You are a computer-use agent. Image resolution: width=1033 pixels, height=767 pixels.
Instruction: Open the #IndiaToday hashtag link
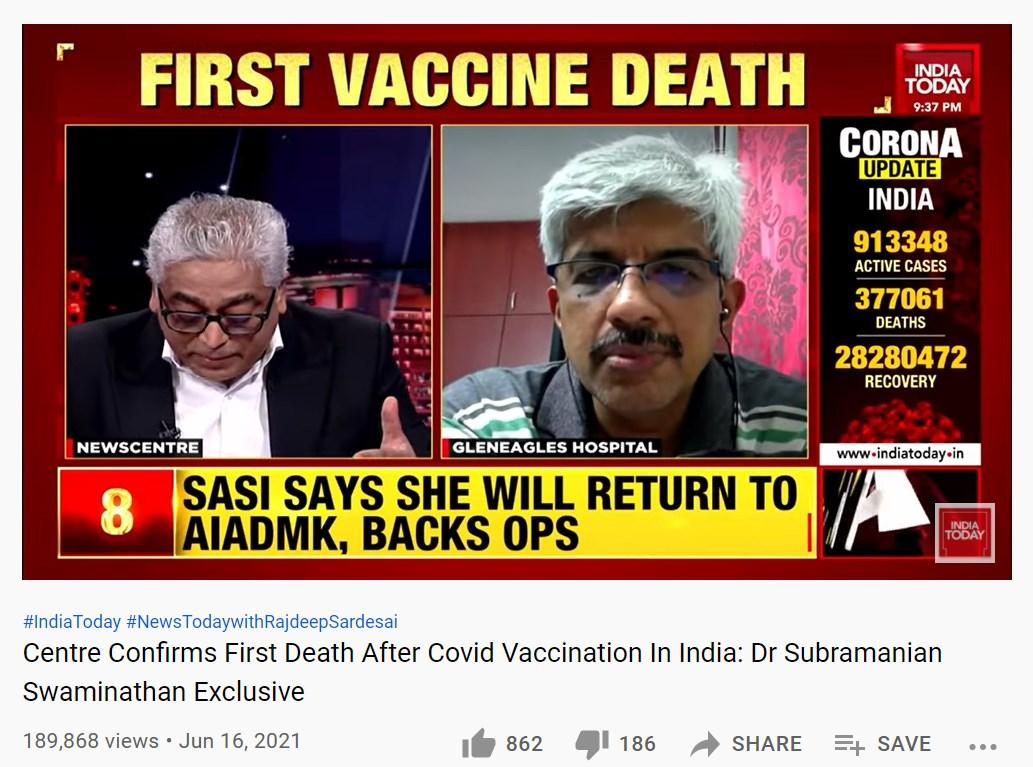pyautogui.click(x=72, y=621)
